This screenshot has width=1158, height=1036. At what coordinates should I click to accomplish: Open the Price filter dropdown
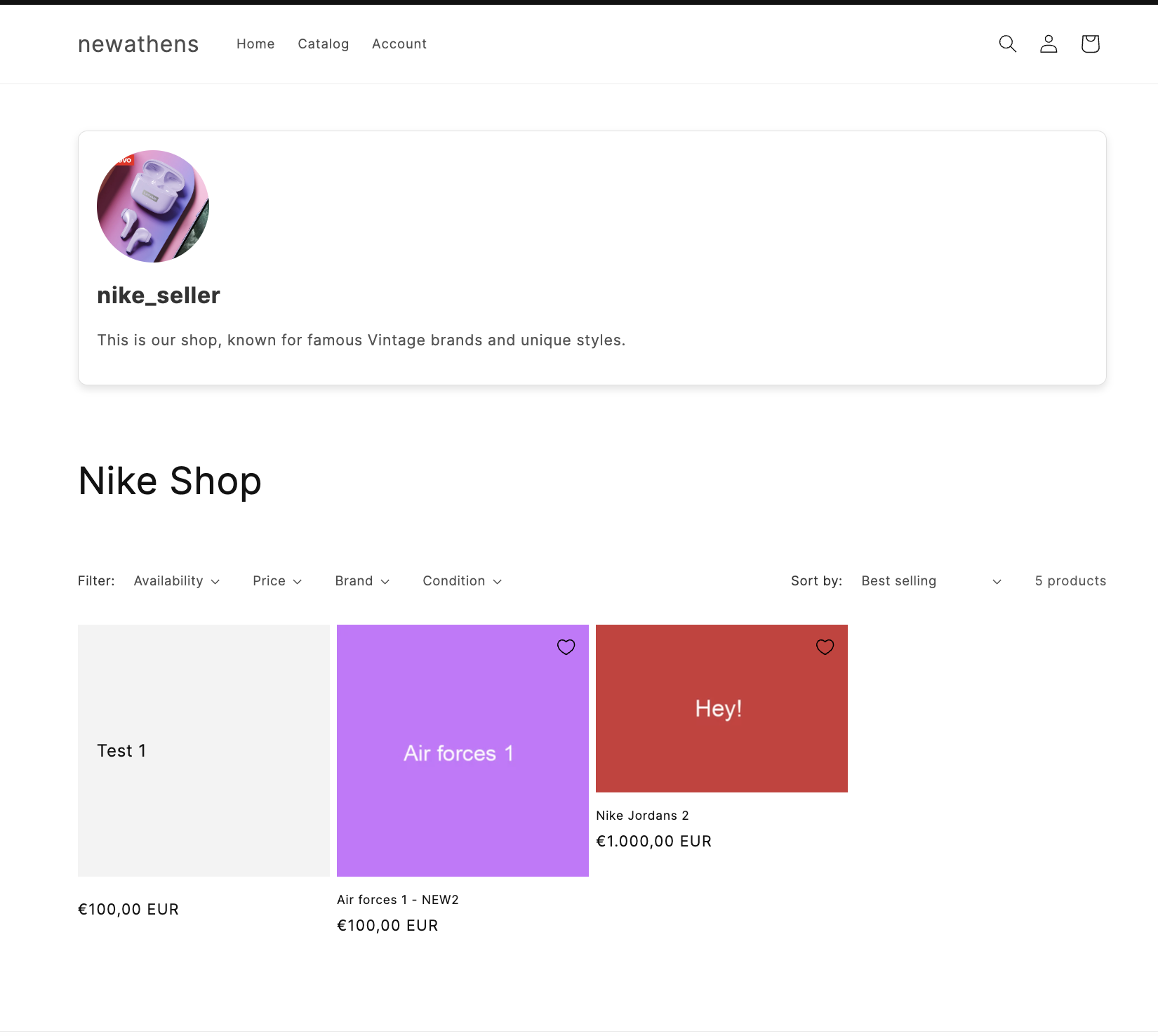click(277, 580)
